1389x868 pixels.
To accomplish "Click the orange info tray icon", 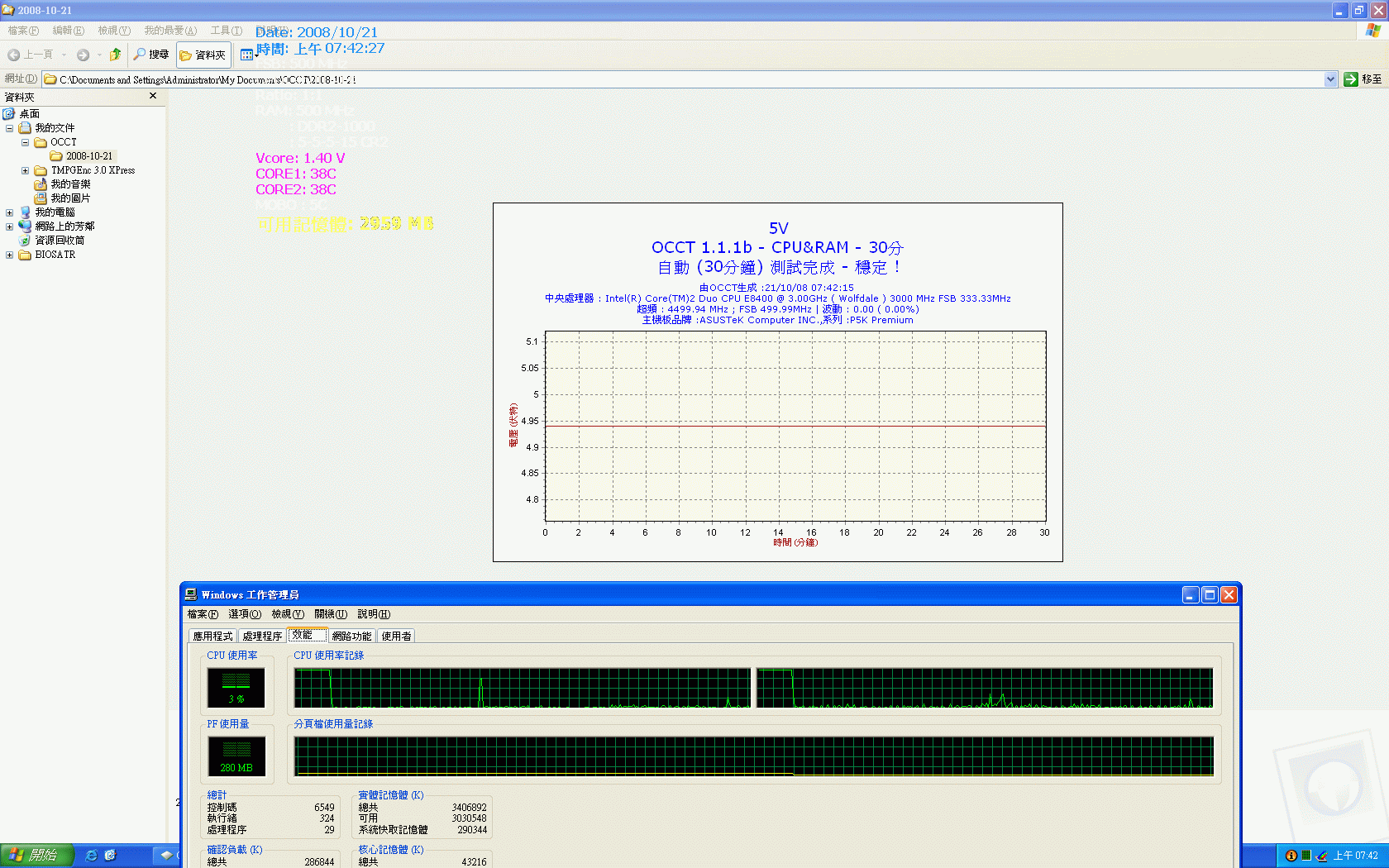I will [1291, 856].
